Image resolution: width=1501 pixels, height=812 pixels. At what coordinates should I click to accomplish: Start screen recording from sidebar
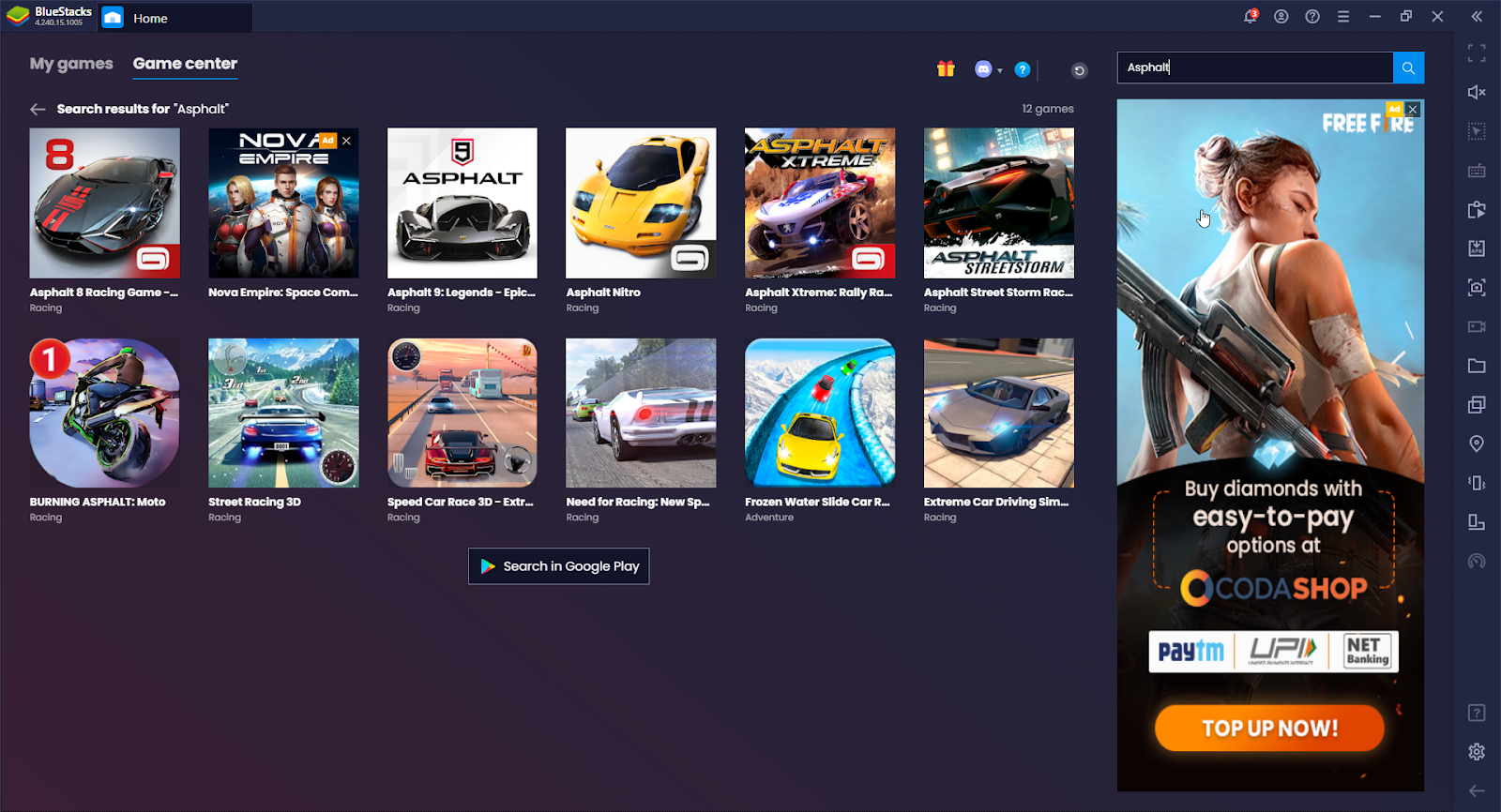point(1477,326)
